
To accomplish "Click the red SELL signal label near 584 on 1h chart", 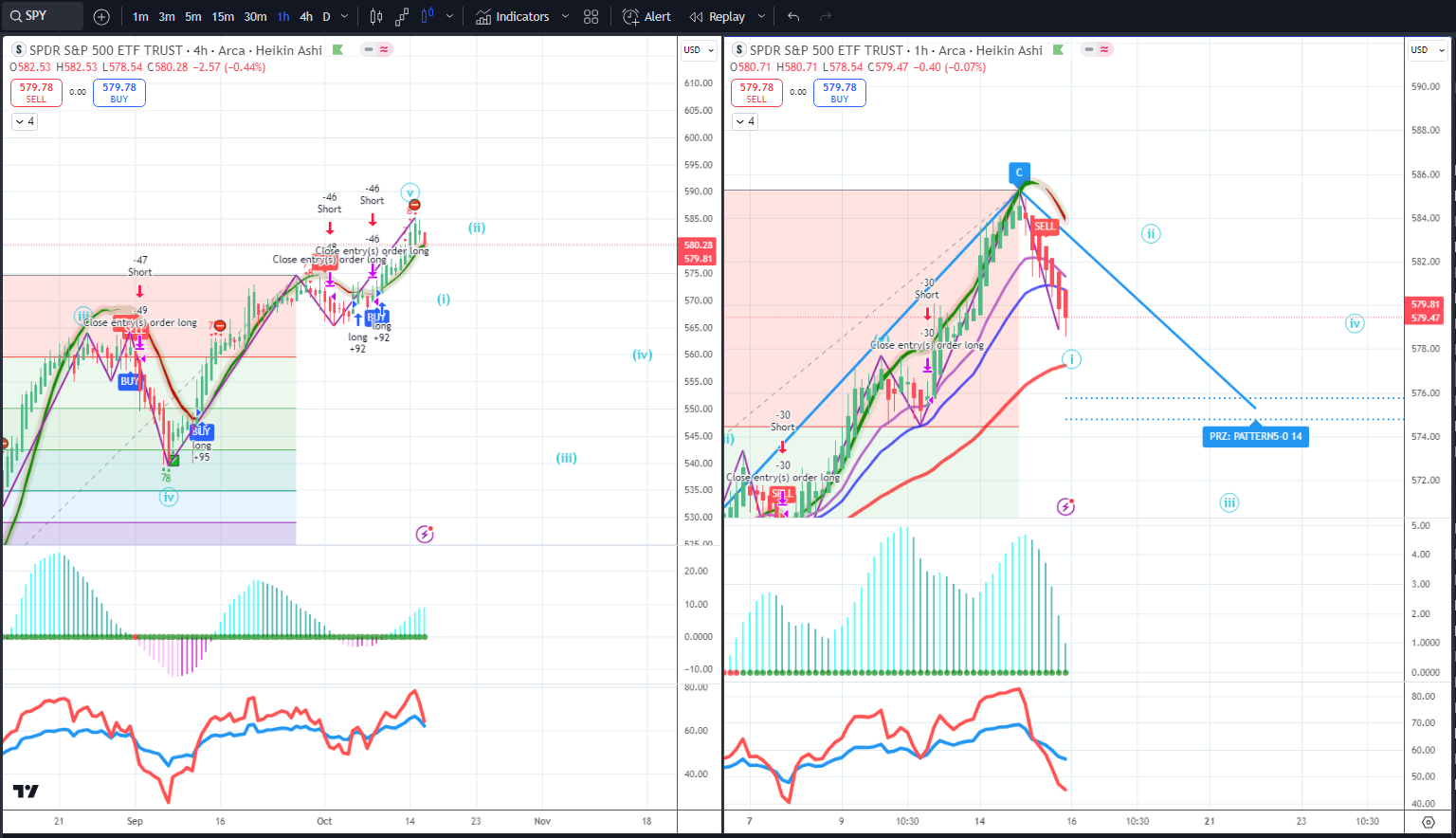I will (1045, 227).
